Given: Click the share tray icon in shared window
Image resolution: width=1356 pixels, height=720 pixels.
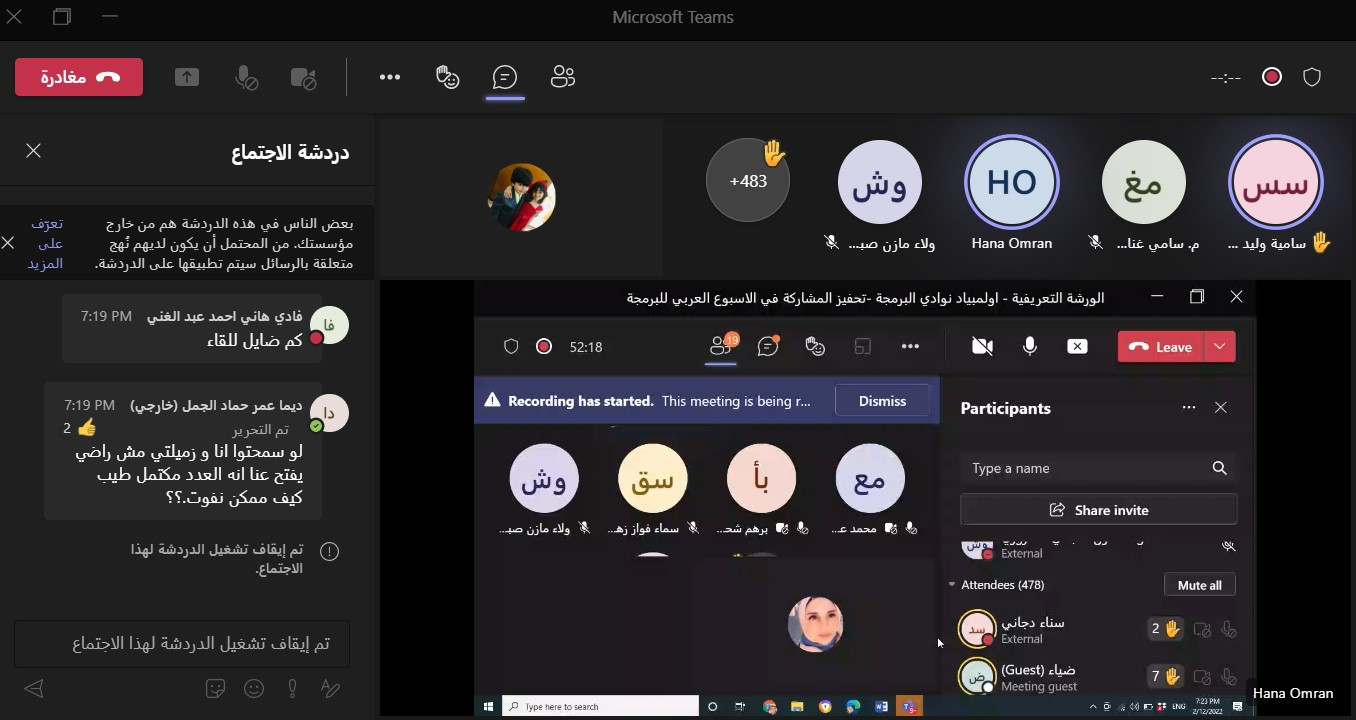Looking at the screenshot, I should pos(1077,347).
